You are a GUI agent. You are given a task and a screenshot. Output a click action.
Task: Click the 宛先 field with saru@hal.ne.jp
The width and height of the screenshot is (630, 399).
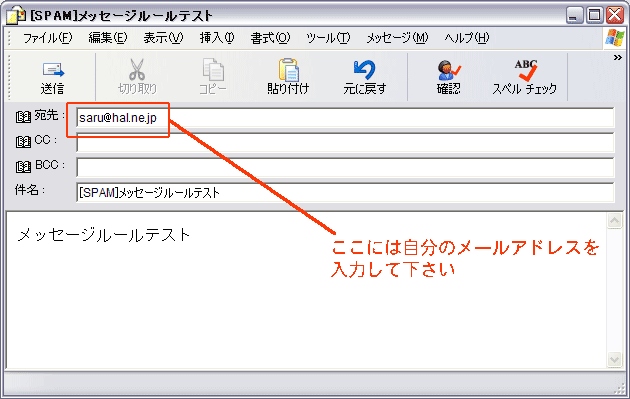(345, 118)
